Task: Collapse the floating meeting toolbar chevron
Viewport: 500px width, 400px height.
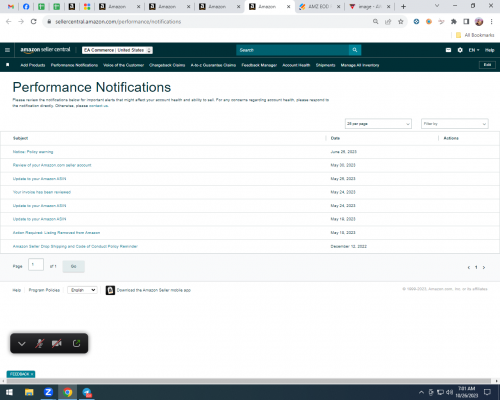Action: pos(22,344)
